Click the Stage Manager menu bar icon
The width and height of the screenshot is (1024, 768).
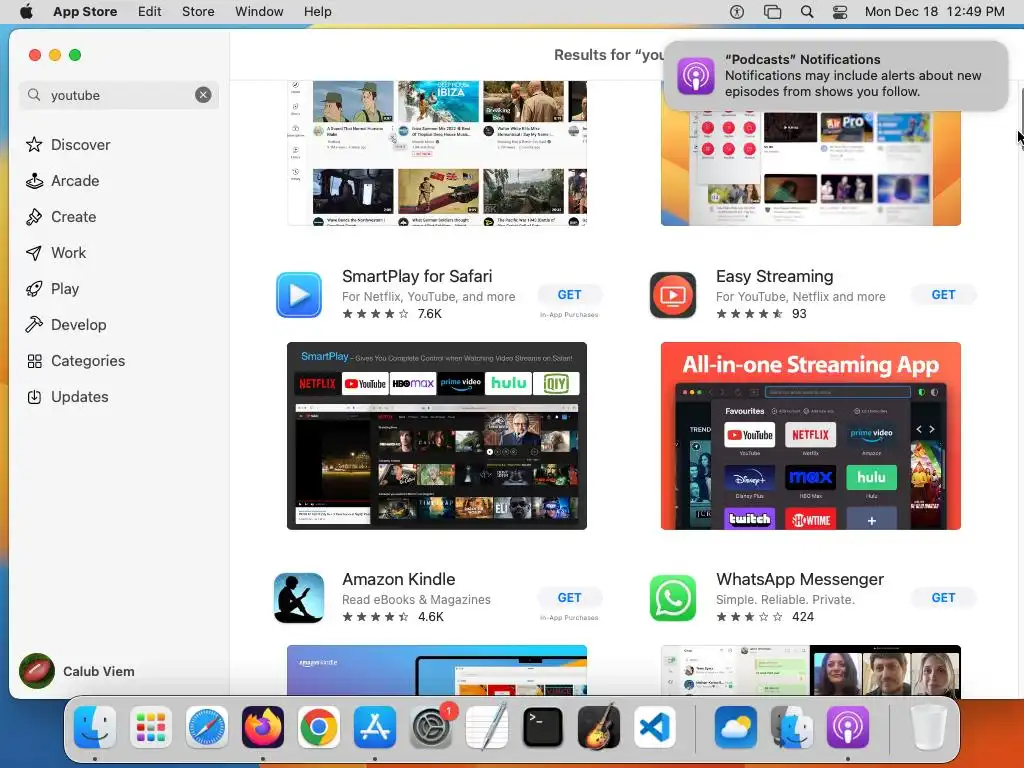[x=772, y=11]
